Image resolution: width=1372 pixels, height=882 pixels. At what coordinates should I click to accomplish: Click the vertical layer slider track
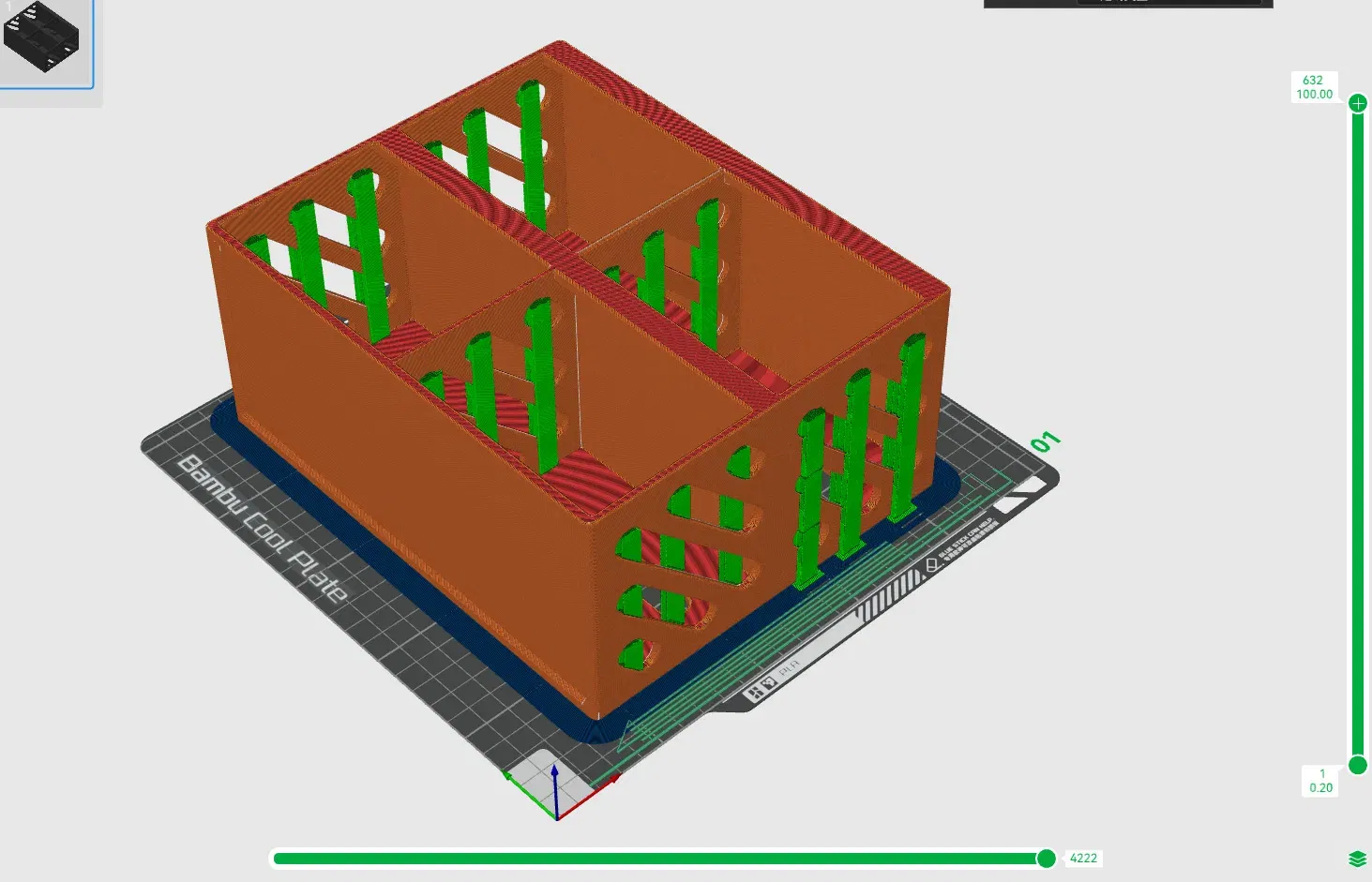point(1357,434)
